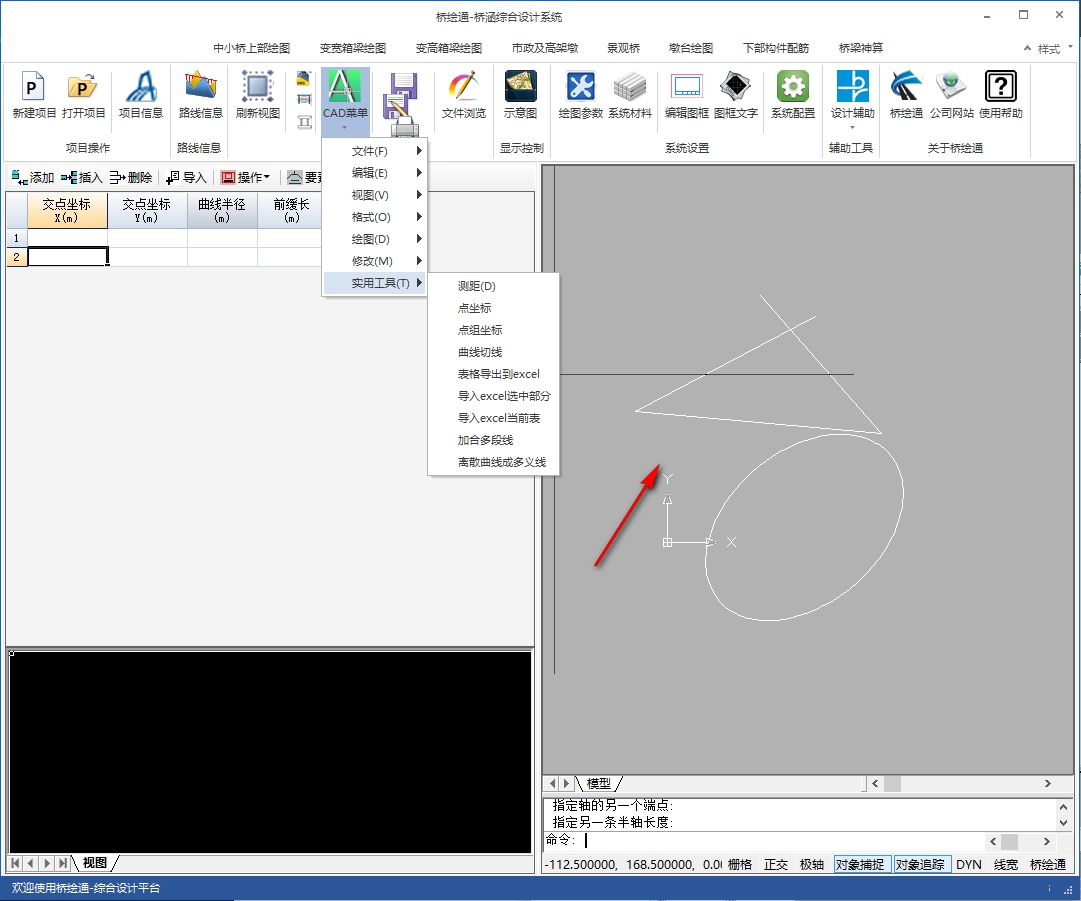Toggle 正交 ortho mode
Screen dimensions: 1081x901
pyautogui.click(x=776, y=864)
